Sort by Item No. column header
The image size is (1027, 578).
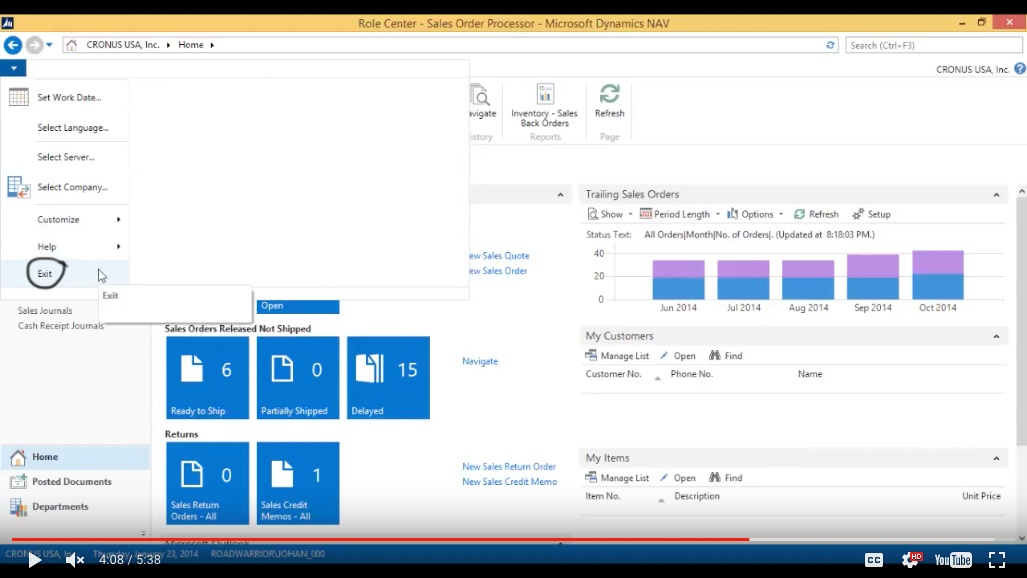603,496
